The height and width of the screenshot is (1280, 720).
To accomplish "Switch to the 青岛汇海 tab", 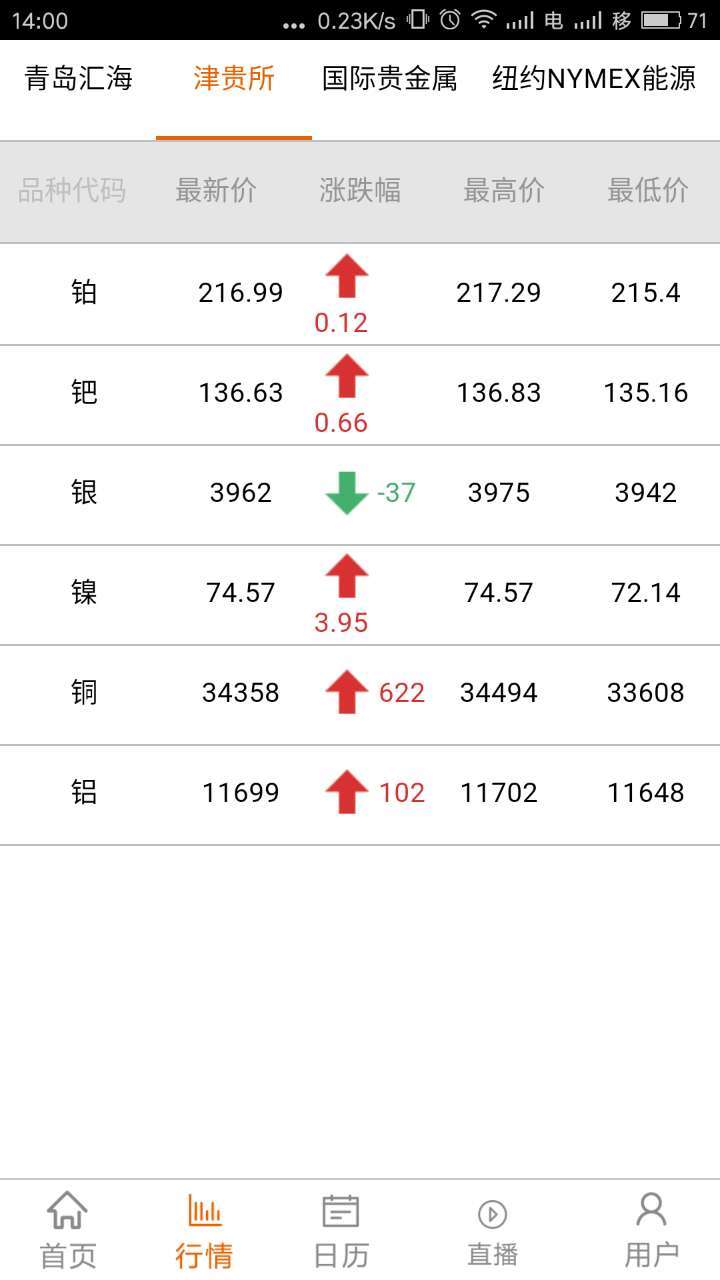I will [x=78, y=79].
